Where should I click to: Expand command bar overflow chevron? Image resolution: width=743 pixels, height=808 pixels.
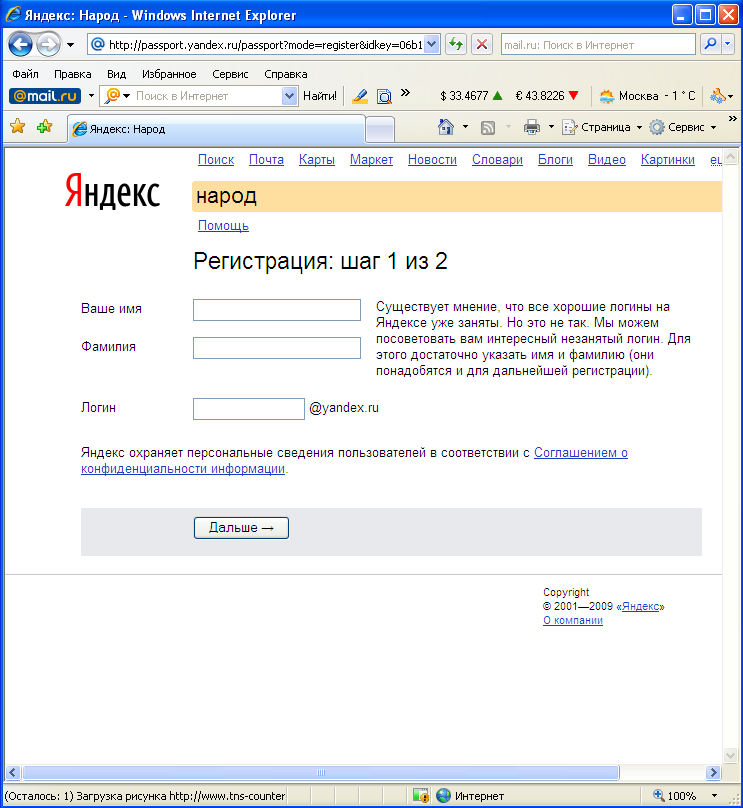(x=733, y=119)
